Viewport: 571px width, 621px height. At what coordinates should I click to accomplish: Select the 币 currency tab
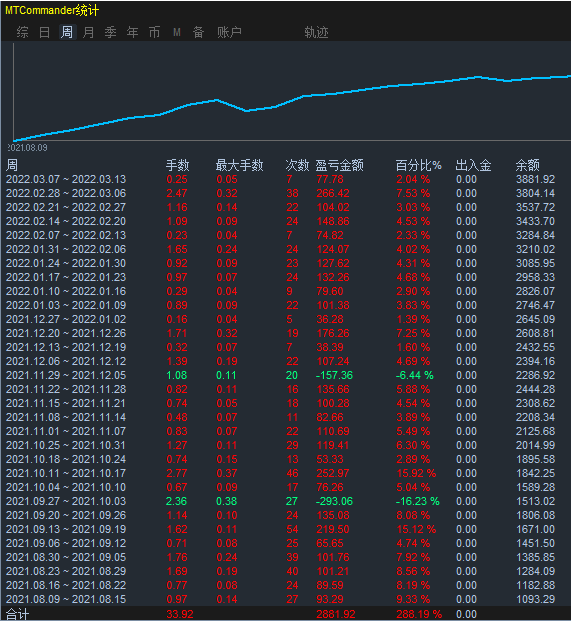click(x=154, y=32)
